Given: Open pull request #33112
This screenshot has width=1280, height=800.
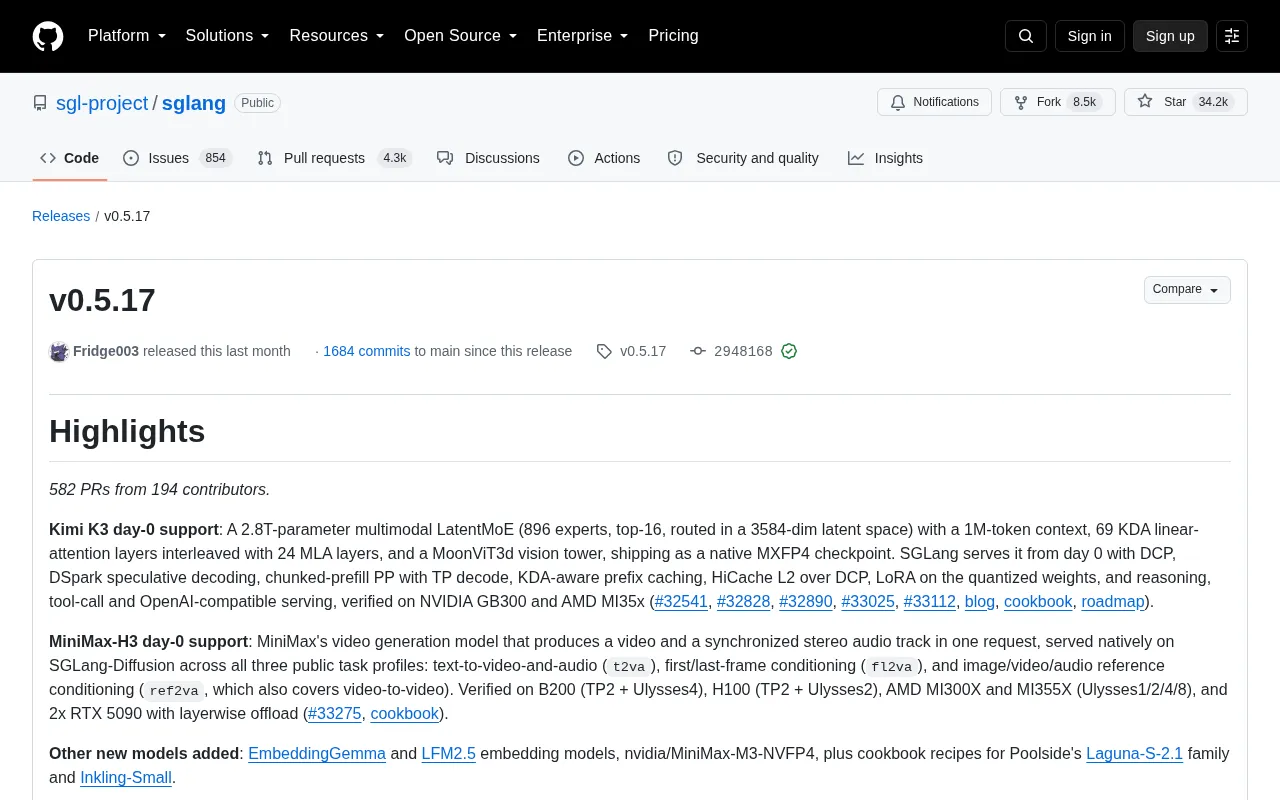Looking at the screenshot, I should point(930,601).
